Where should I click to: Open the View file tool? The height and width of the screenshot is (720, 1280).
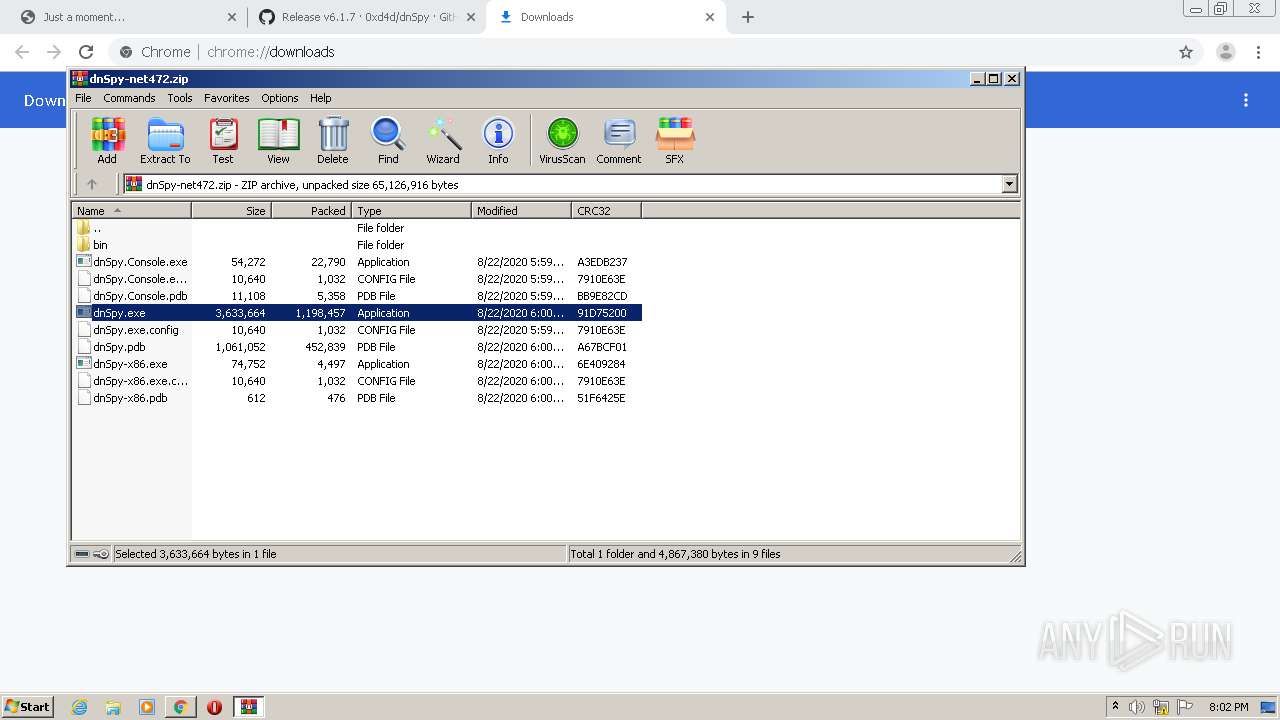coord(278,140)
